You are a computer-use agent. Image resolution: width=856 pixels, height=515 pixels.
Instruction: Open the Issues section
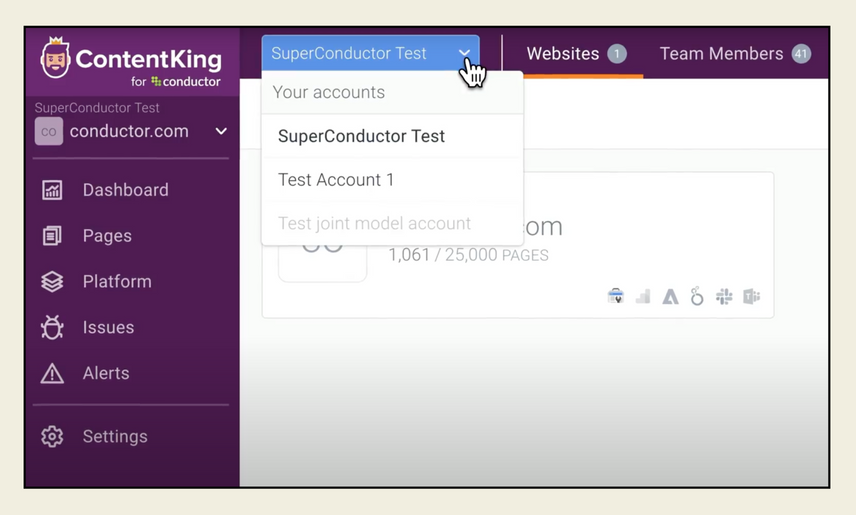point(108,328)
